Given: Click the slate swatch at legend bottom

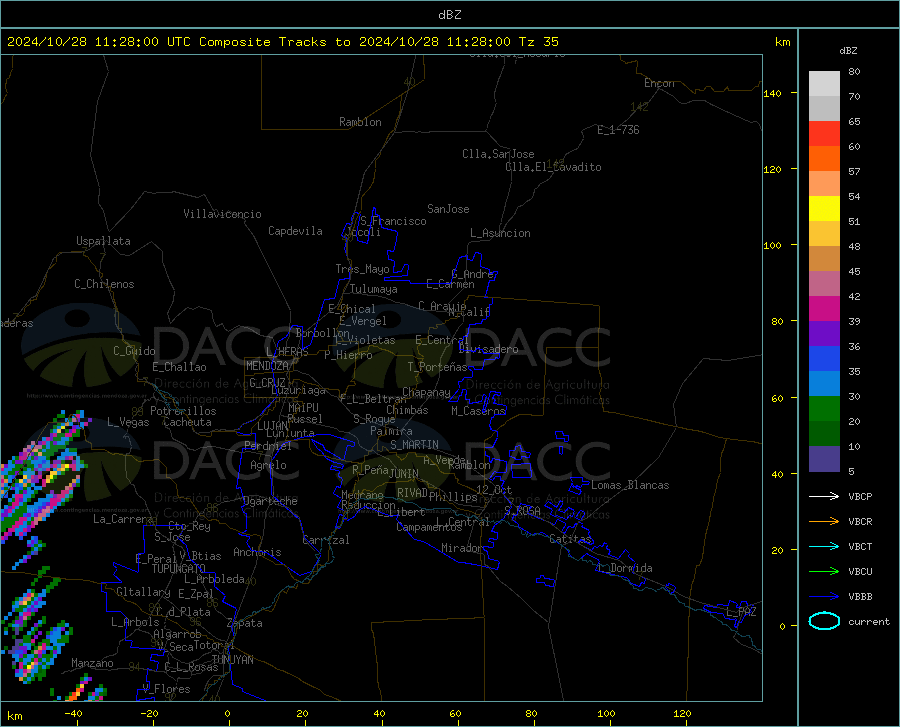Looking at the screenshot, I should pyautogui.click(x=824, y=459).
